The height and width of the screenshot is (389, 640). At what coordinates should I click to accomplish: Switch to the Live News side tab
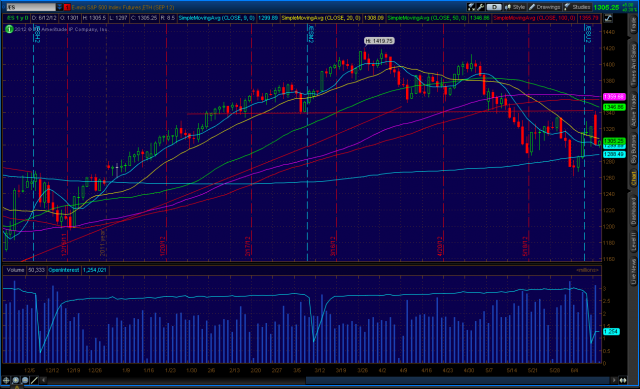pos(633,271)
